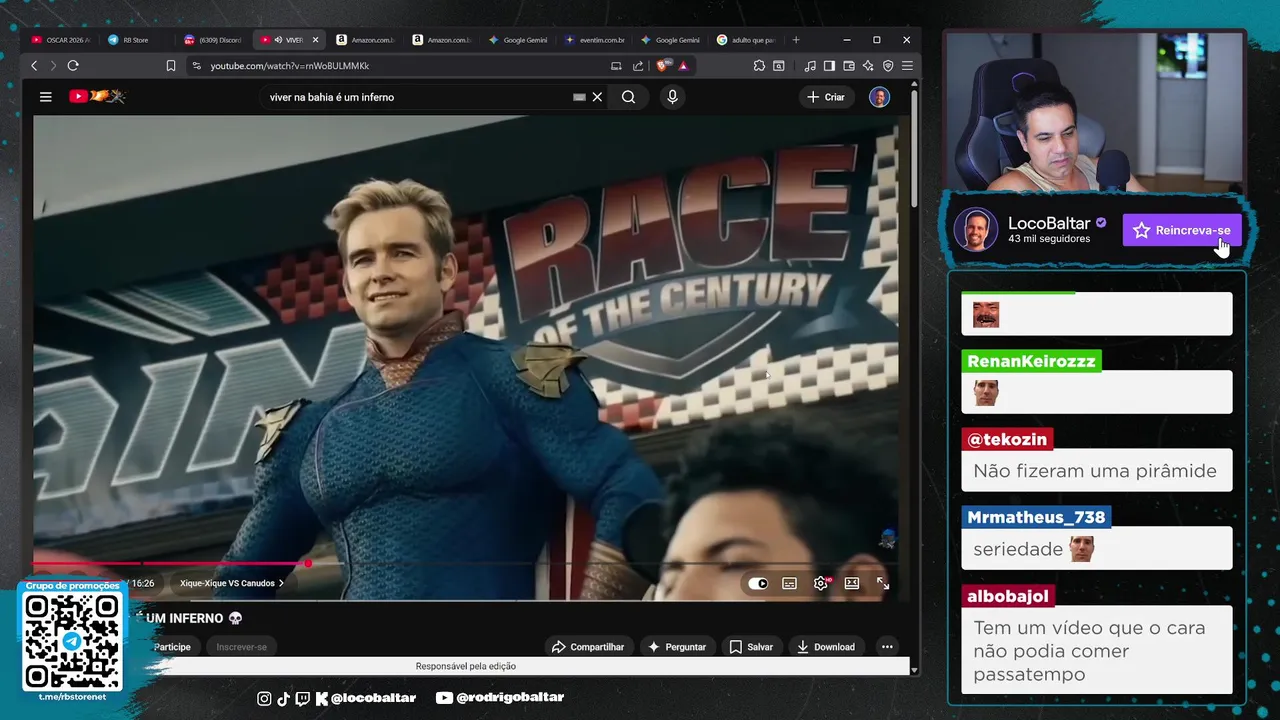
Task: Click the Download button
Action: (x=825, y=647)
